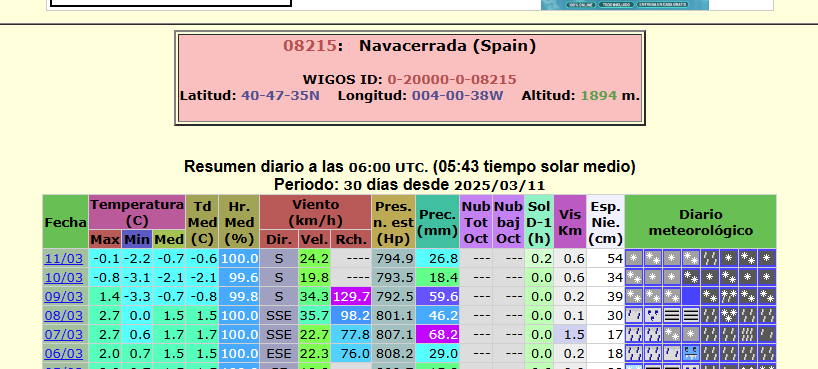The height and width of the screenshot is (369, 818).
Task: Click the first rain icon in the 06/03 diary row
Action: 634,353
